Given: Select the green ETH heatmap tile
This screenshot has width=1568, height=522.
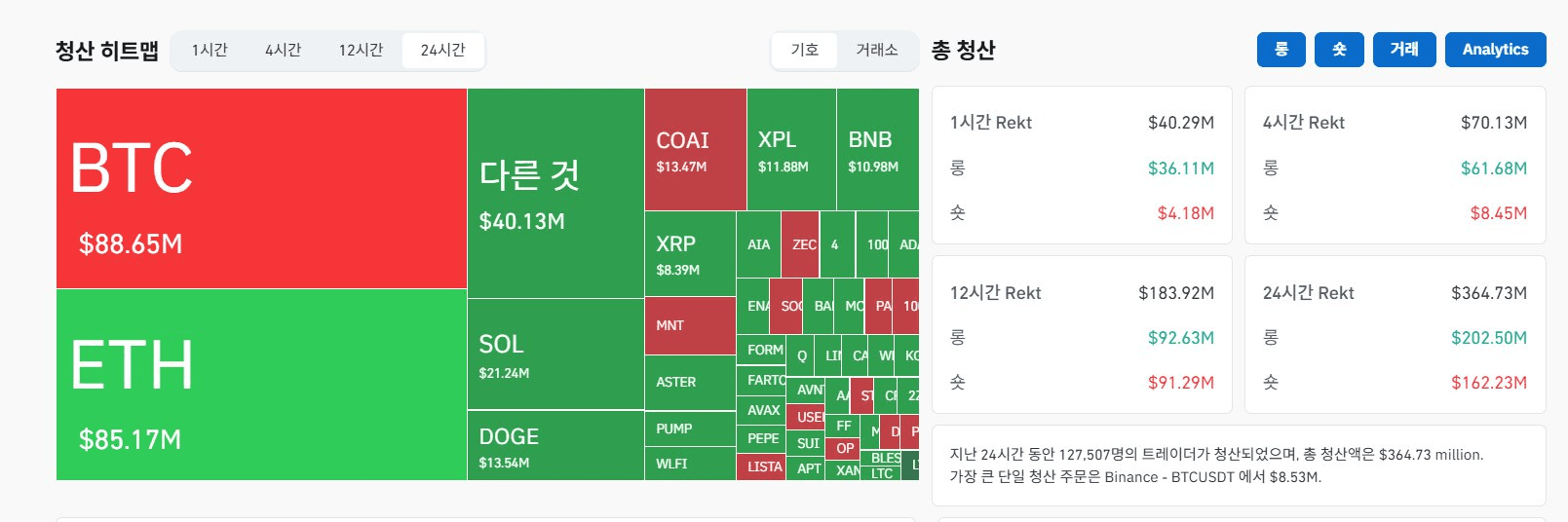Looking at the screenshot, I should 261,385.
